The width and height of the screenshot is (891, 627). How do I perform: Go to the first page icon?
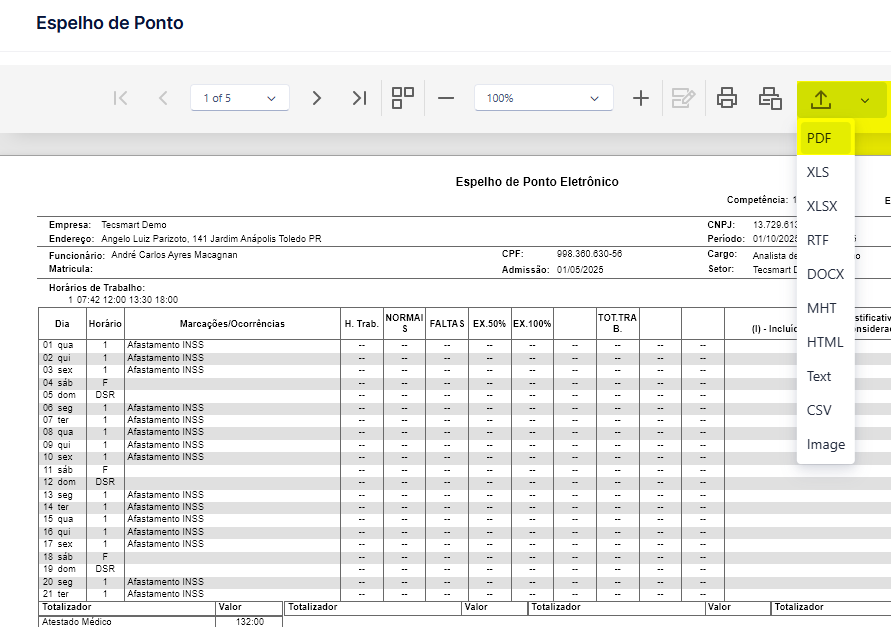coord(120,98)
